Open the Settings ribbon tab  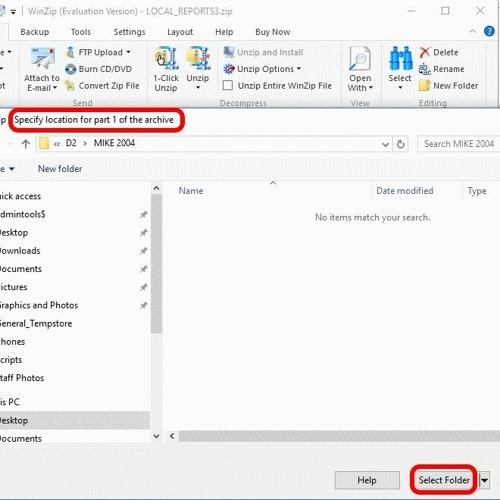[x=129, y=32]
